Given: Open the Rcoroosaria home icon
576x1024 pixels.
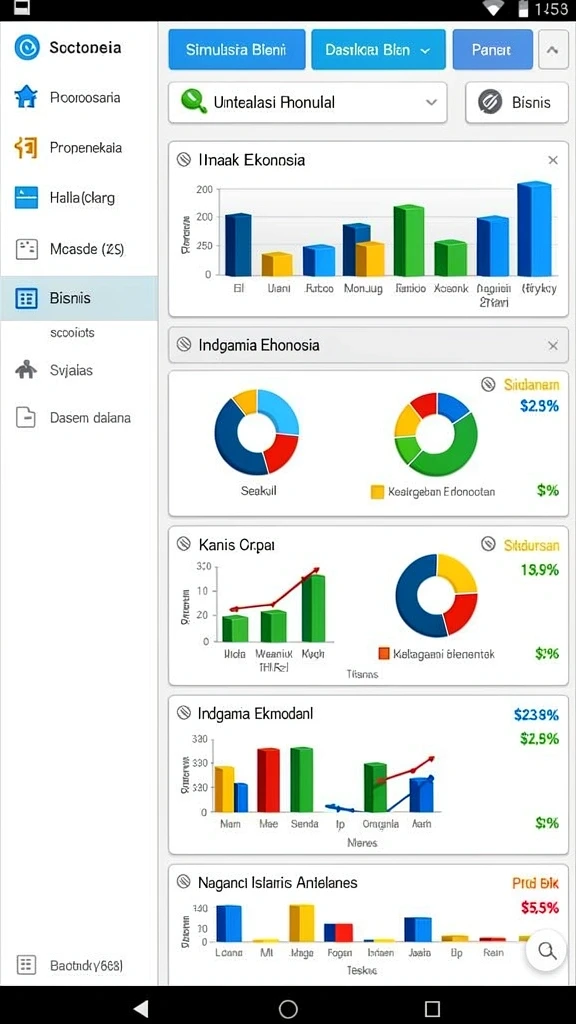Looking at the screenshot, I should coord(26,97).
